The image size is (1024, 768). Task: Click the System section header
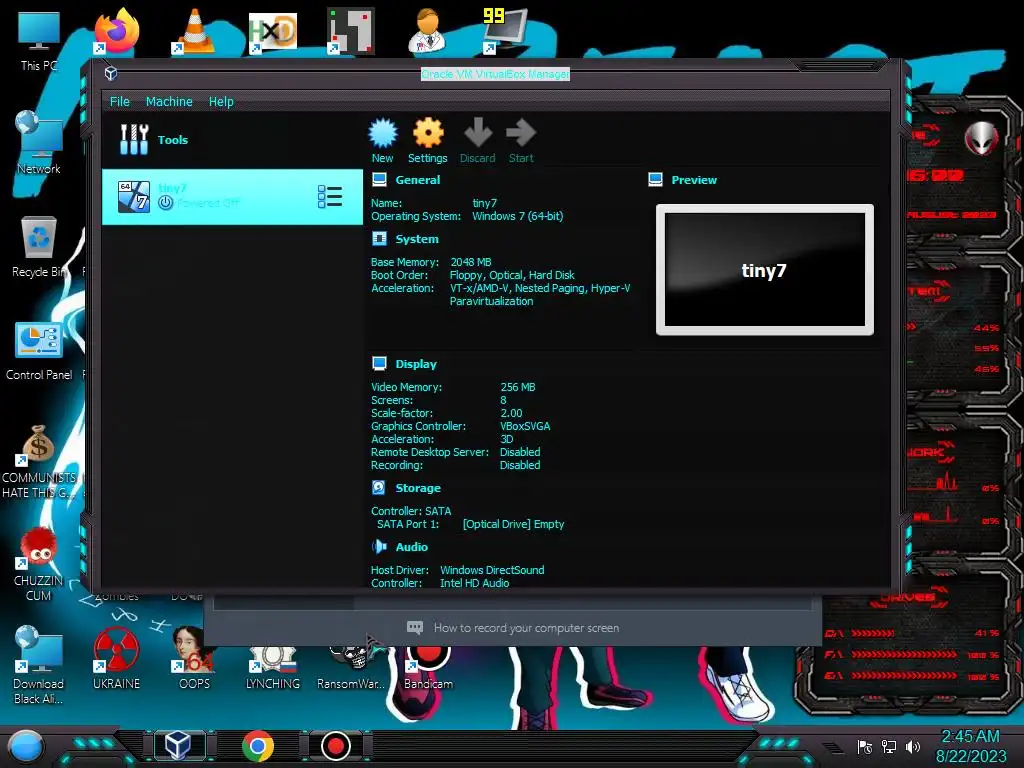coord(417,239)
